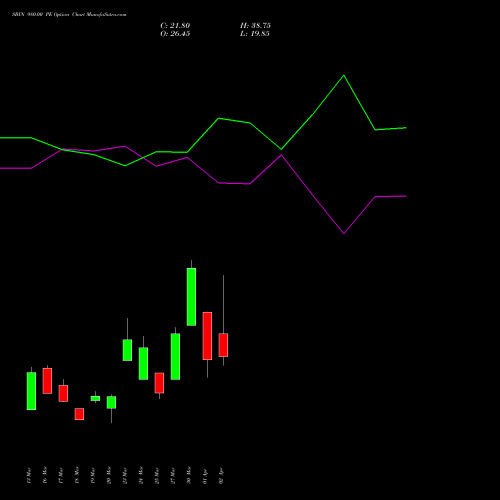Select the 13 Mar date label
This screenshot has height=500, width=500.
pos(29,475)
